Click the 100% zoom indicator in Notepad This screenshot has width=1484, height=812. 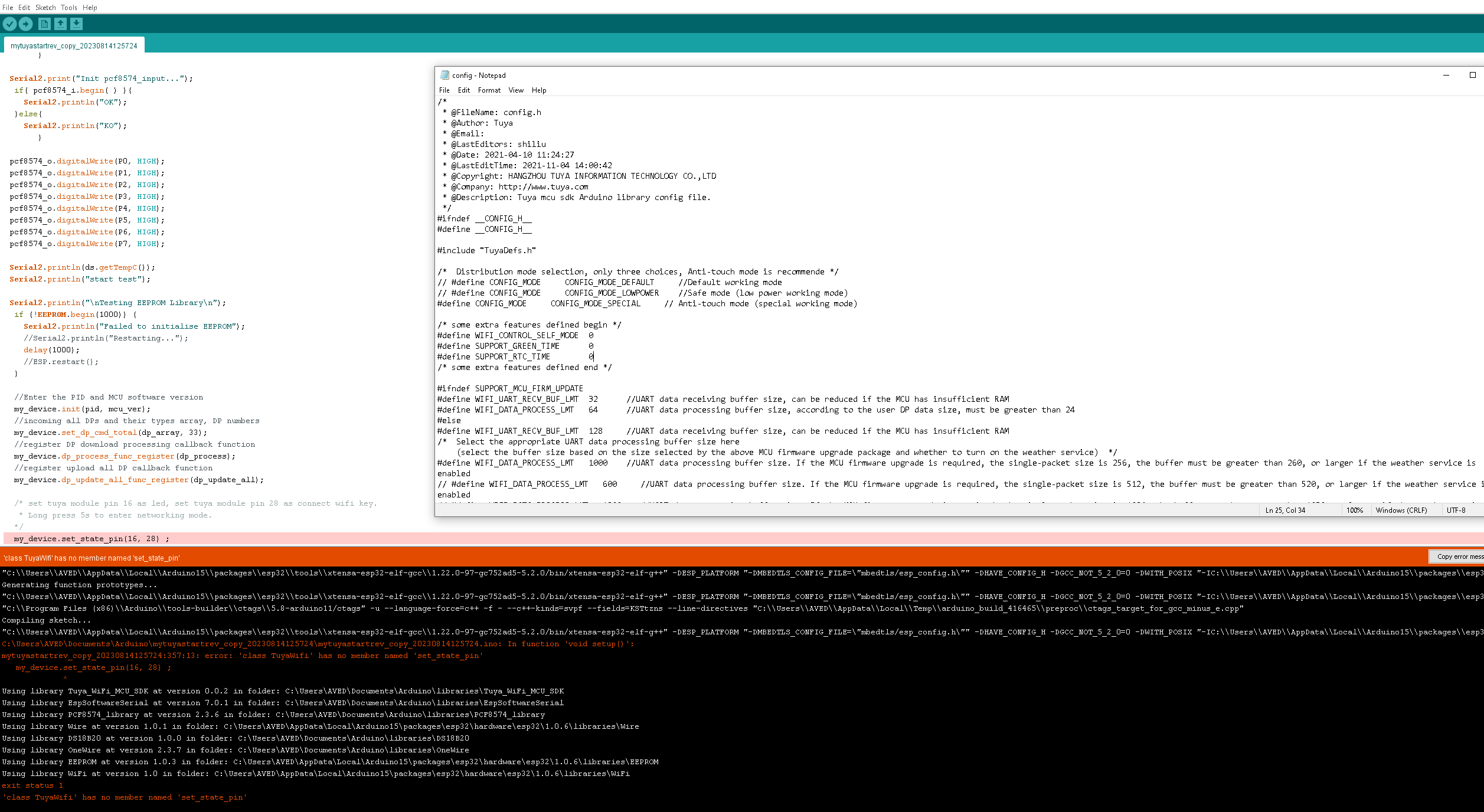click(1354, 510)
